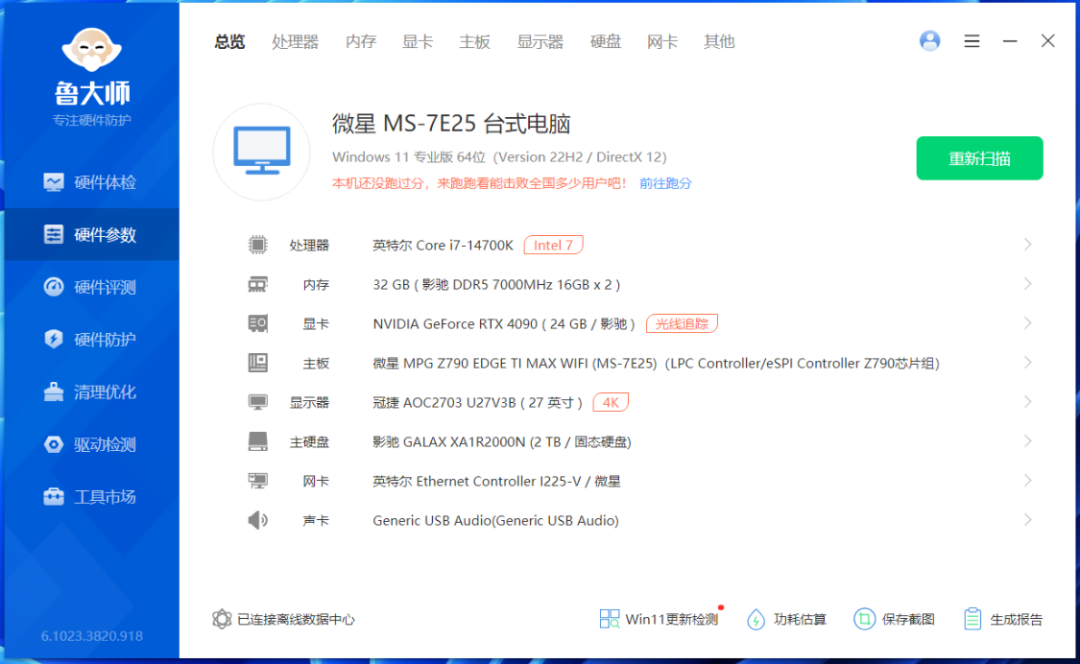This screenshot has height=664, width=1080.
Task: Expand the 主板 row chevron
Action: pos(1028,362)
